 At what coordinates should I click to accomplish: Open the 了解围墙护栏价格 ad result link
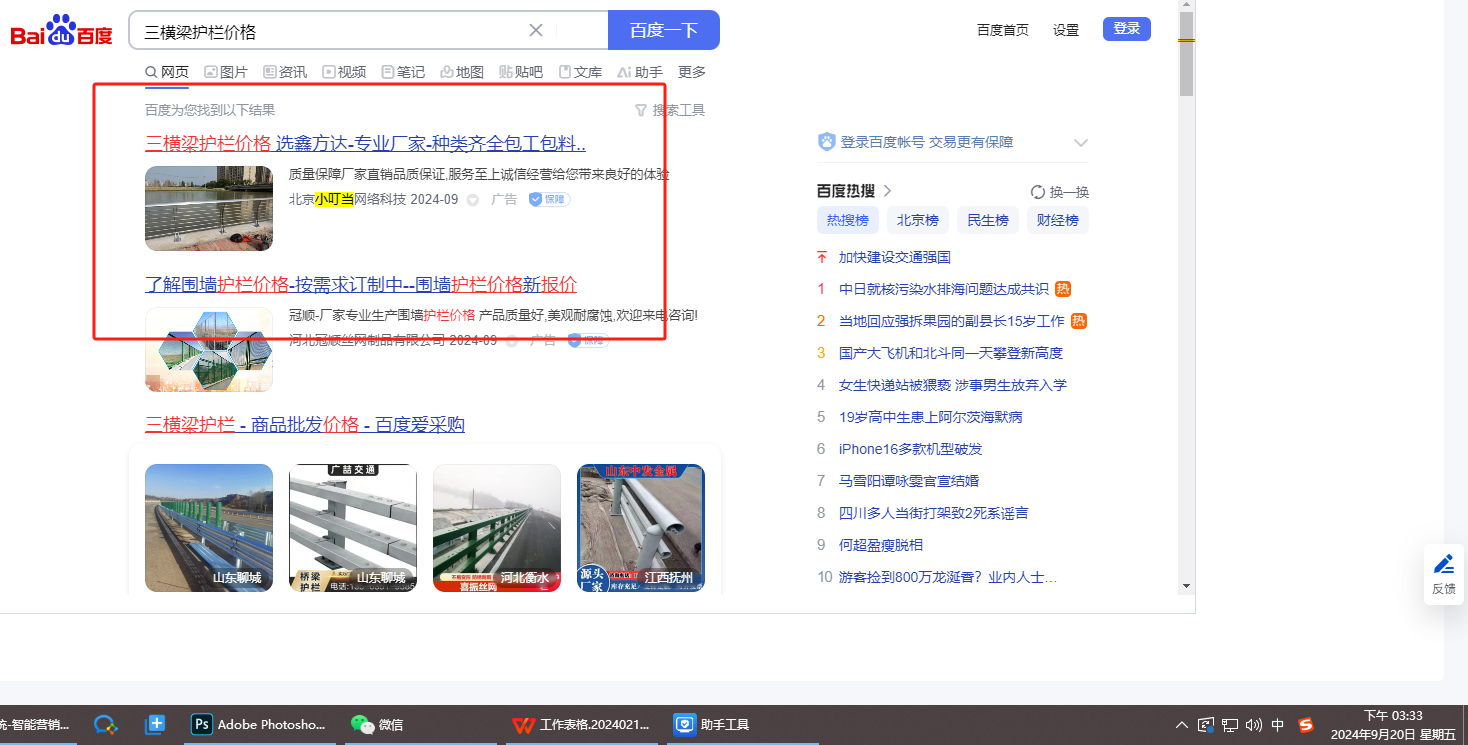361,284
